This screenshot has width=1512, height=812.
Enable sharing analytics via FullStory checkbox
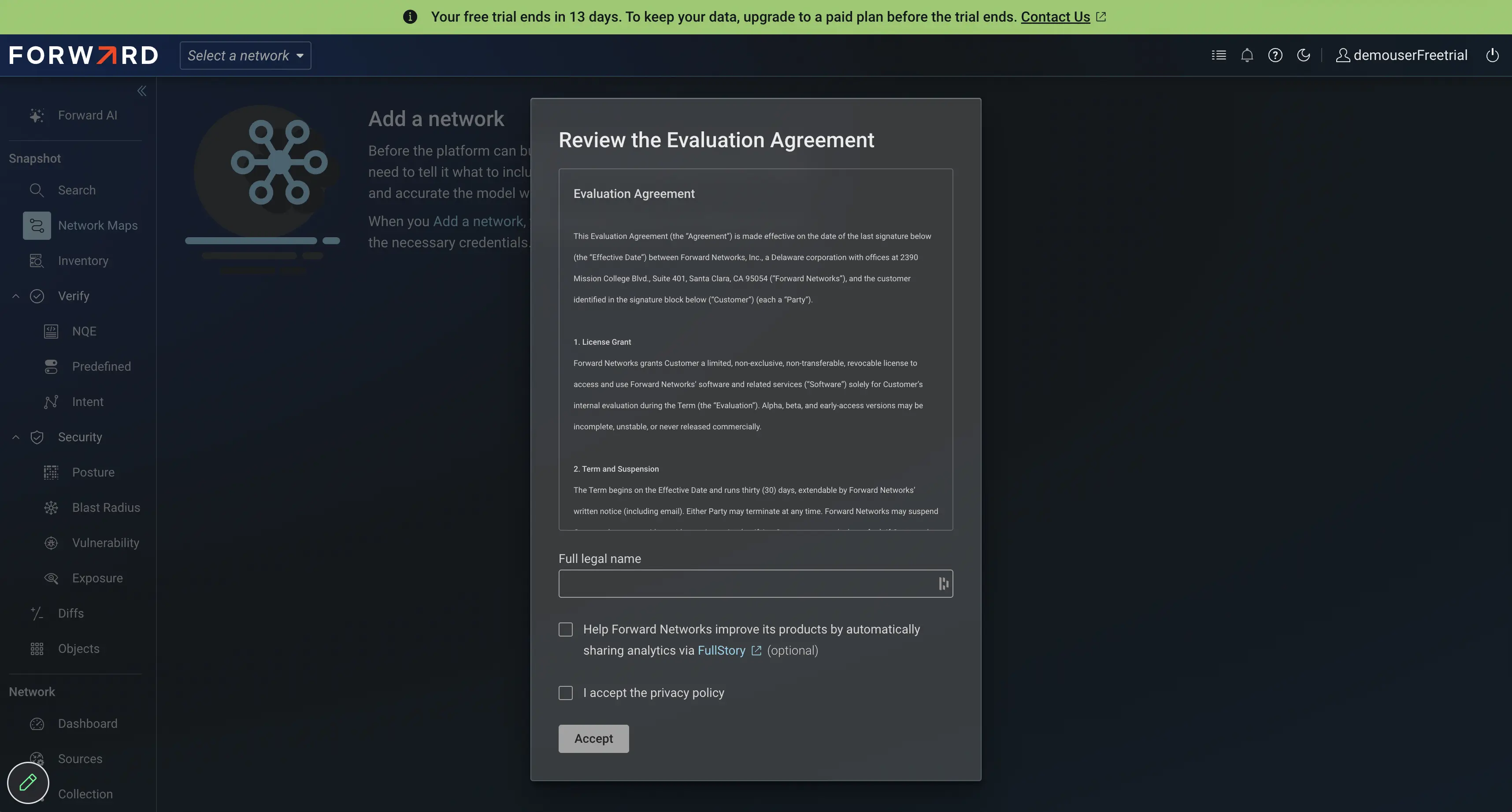(565, 629)
